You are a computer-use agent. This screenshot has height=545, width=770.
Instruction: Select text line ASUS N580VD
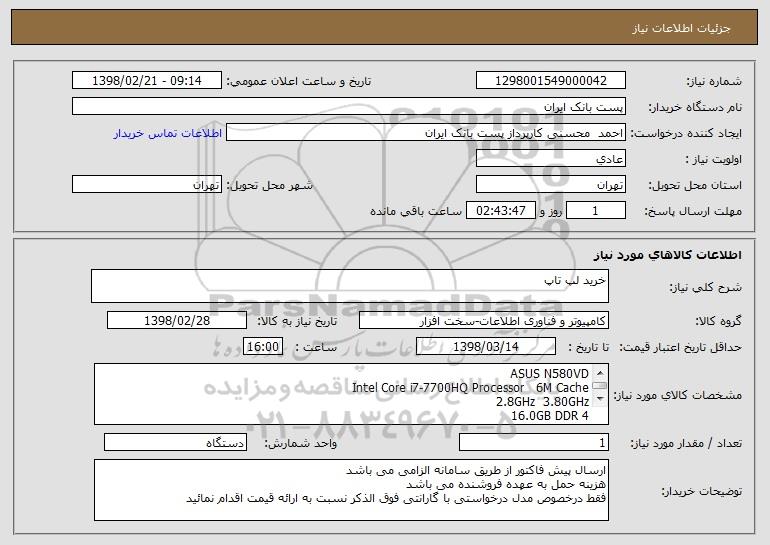[x=549, y=374]
